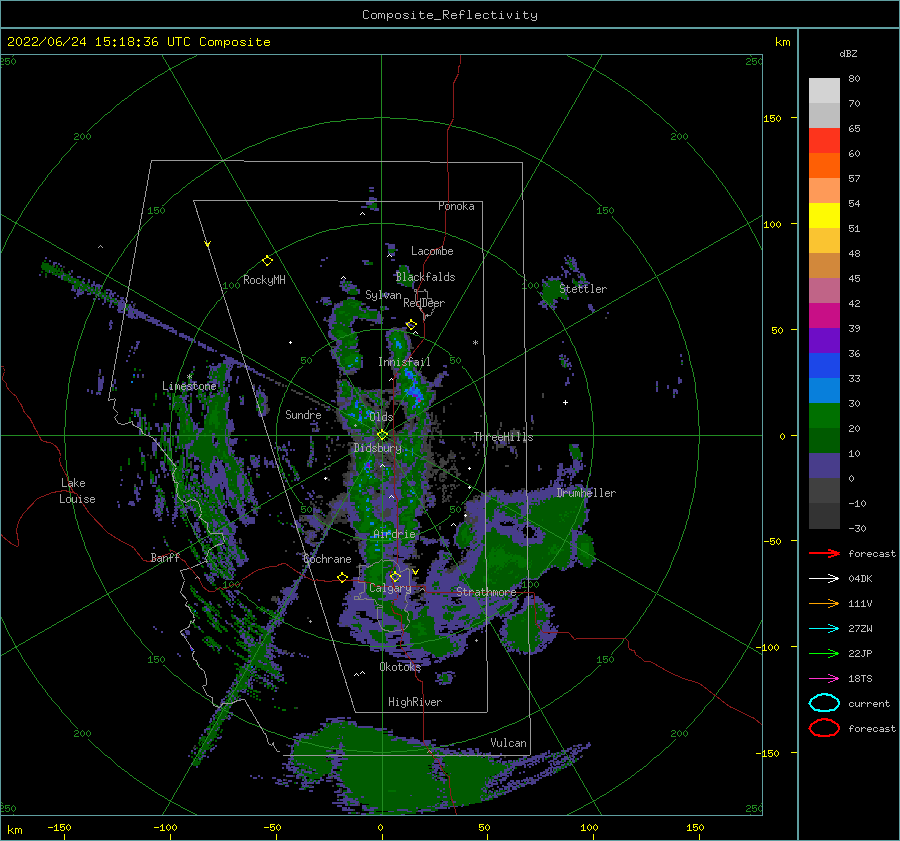Click the cyan current ellipse icon
900x841 pixels.
[x=824, y=703]
